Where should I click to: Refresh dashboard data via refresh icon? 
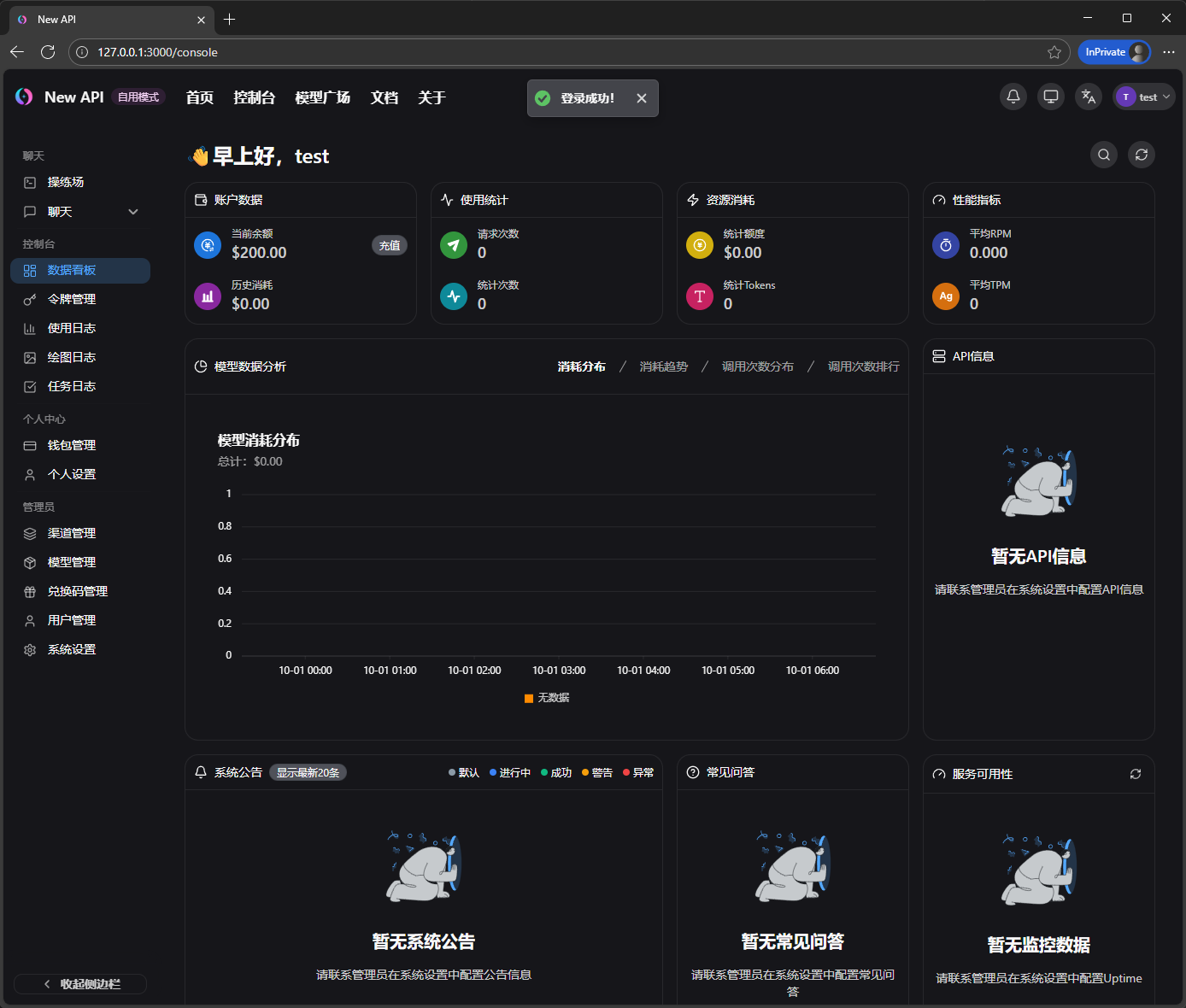point(1142,155)
